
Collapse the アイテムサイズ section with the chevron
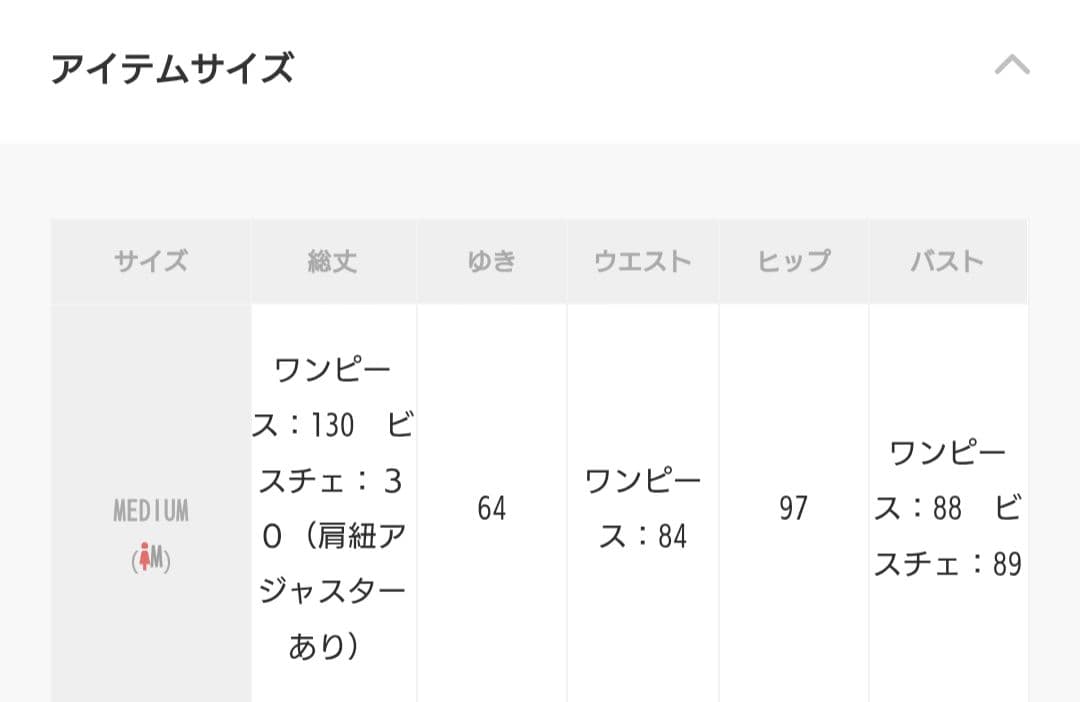(x=1014, y=66)
